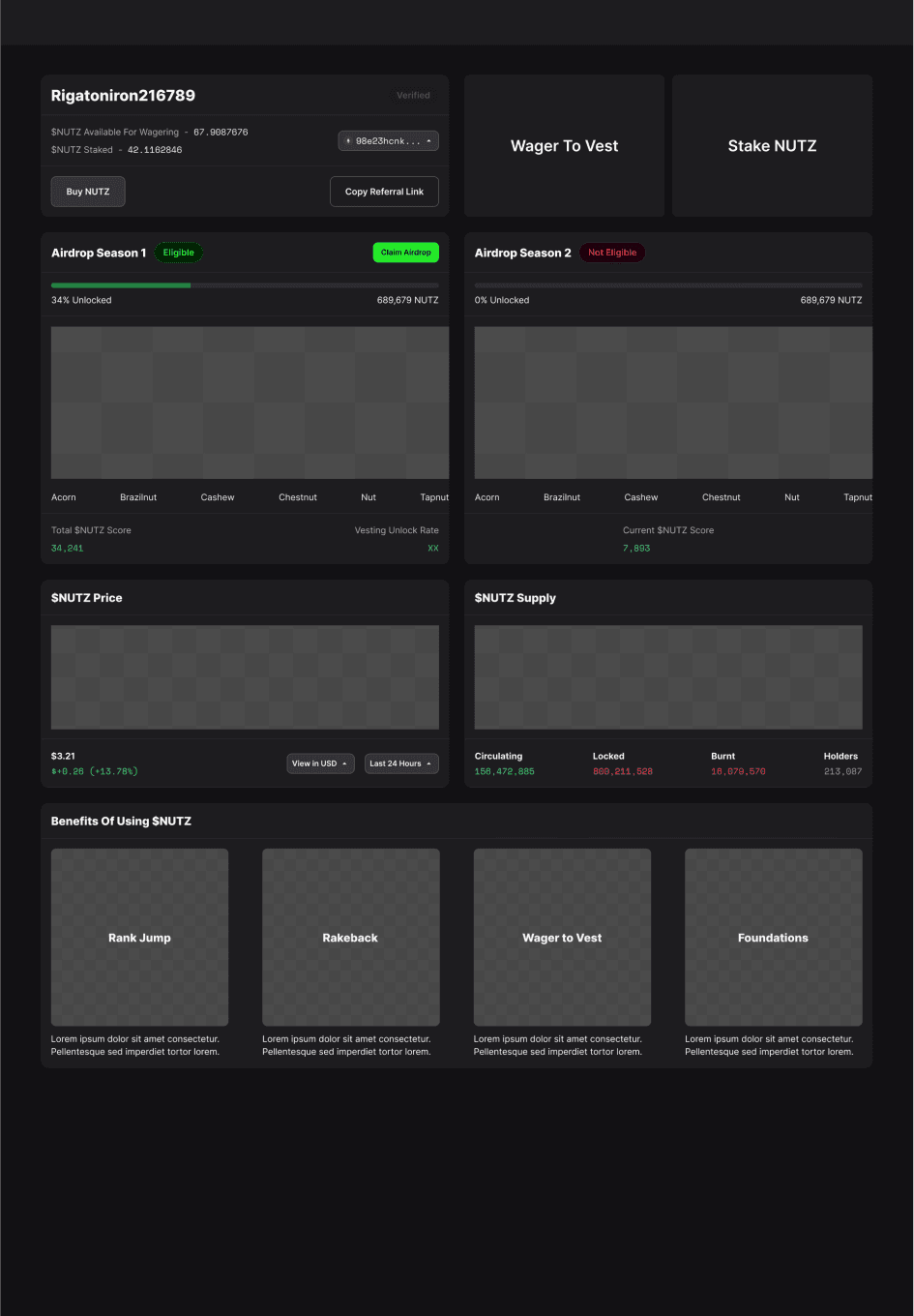Open the Rank Jump benefit card
This screenshot has width=914, height=1316.
[x=139, y=937]
